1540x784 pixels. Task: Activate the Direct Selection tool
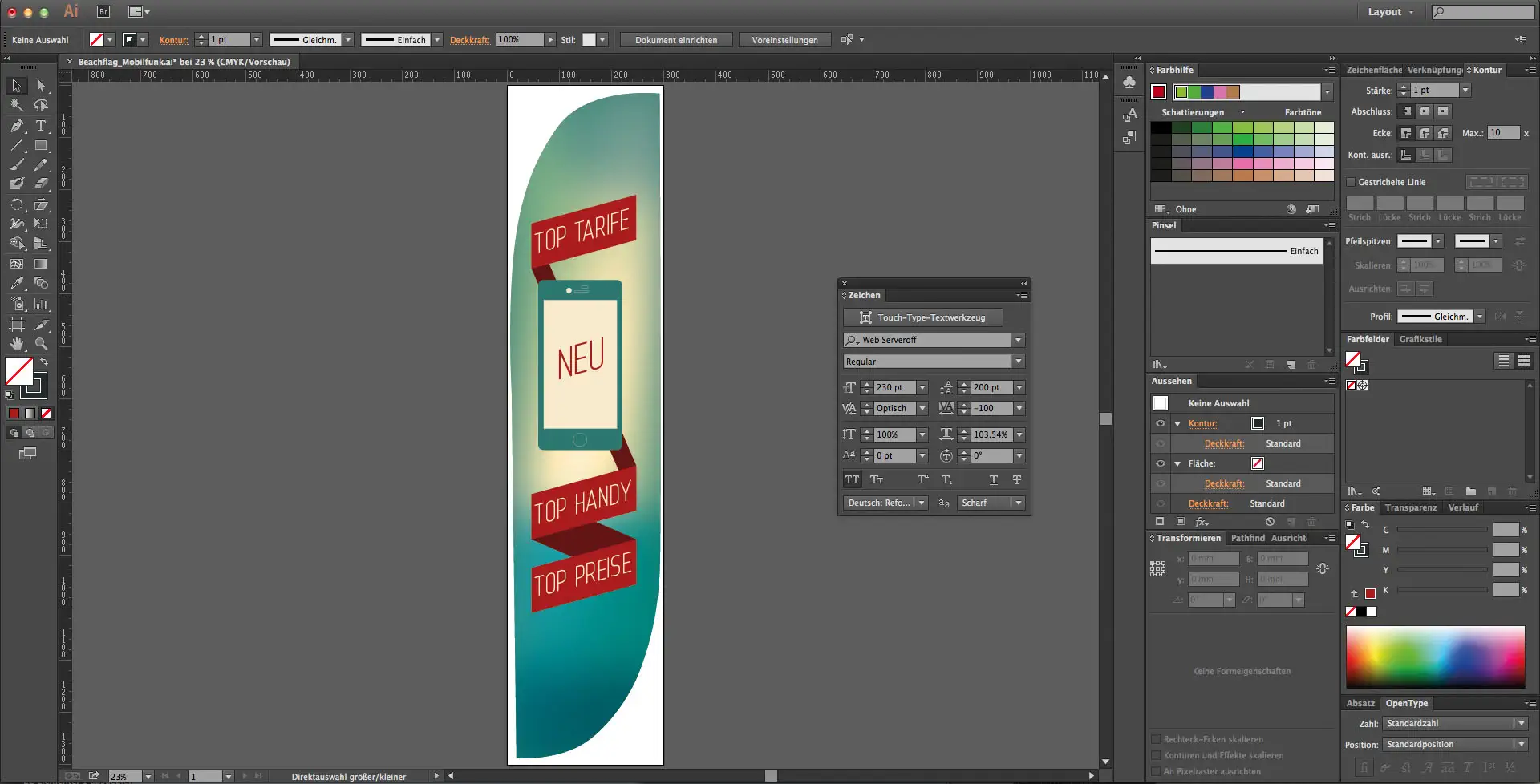tap(41, 86)
